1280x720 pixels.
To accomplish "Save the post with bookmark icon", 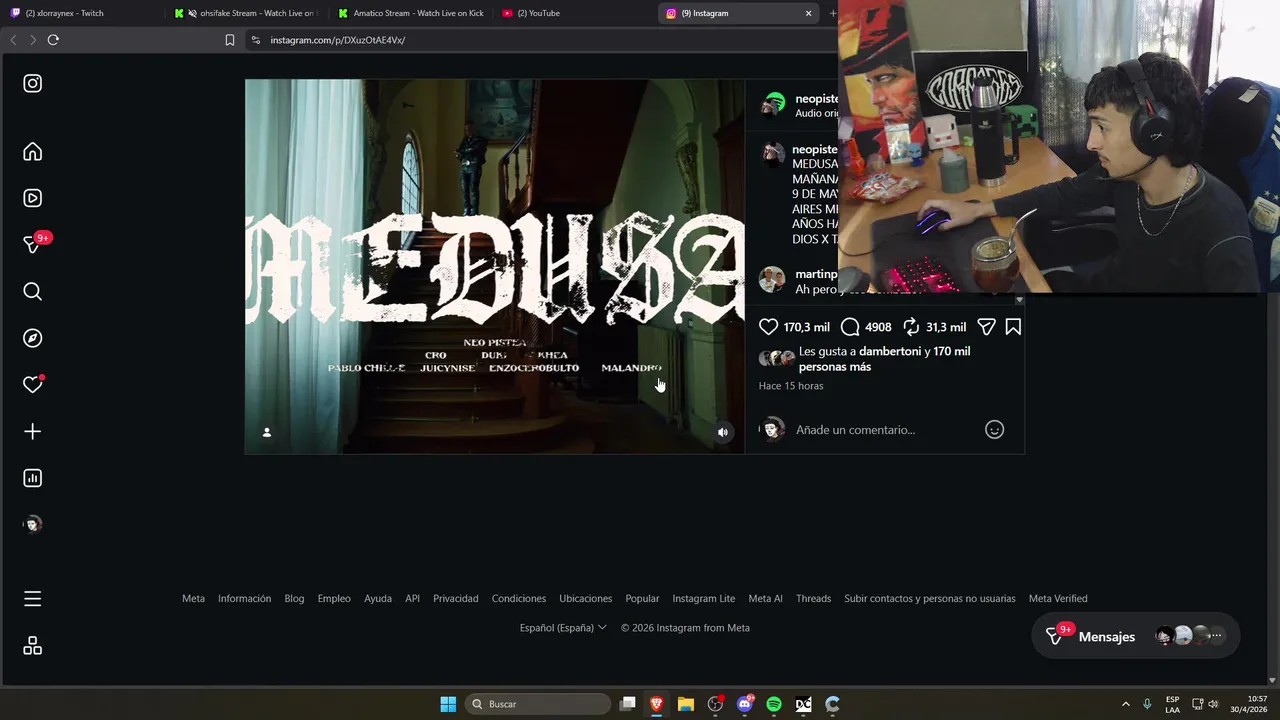I will click(x=1013, y=327).
